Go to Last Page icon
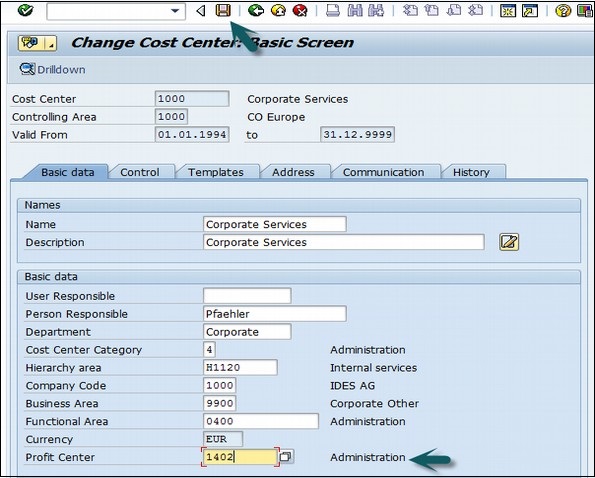 [475, 11]
